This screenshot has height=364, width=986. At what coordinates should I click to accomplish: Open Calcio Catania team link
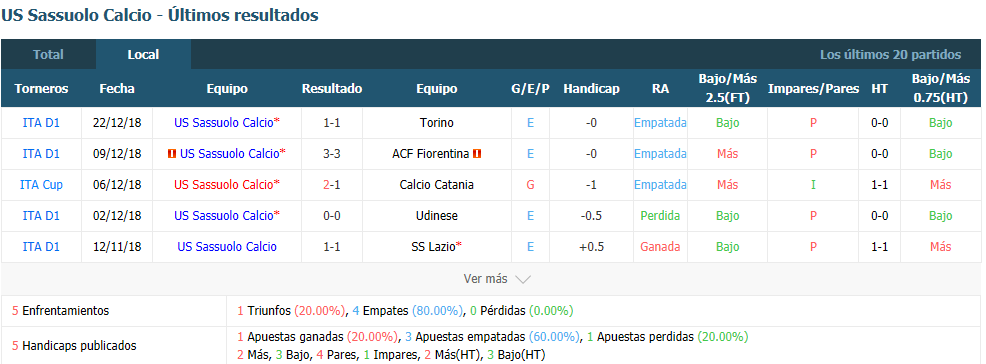click(x=437, y=185)
